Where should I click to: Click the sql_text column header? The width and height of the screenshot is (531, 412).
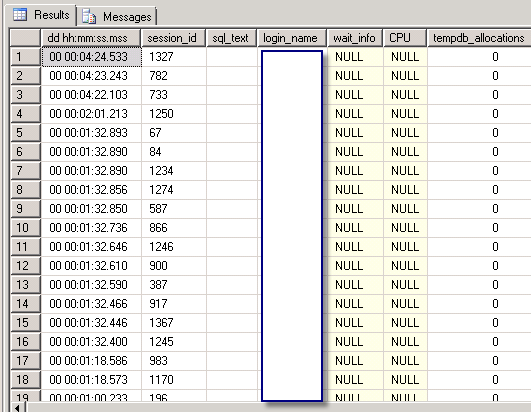231,38
